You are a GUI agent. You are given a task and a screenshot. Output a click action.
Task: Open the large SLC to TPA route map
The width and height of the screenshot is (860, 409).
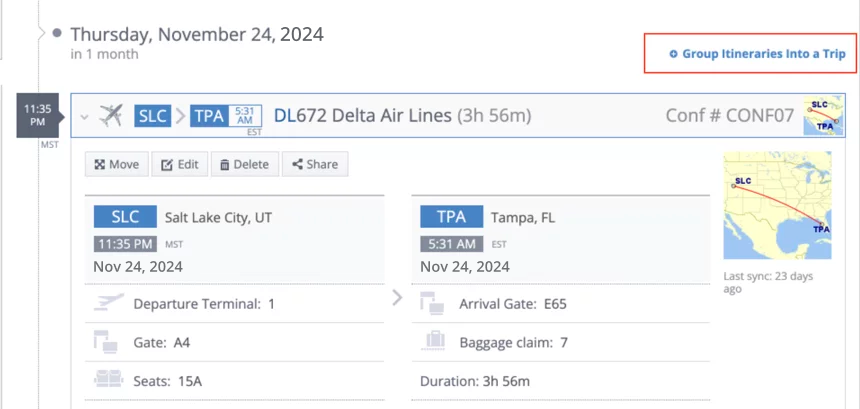pyautogui.click(x=777, y=205)
